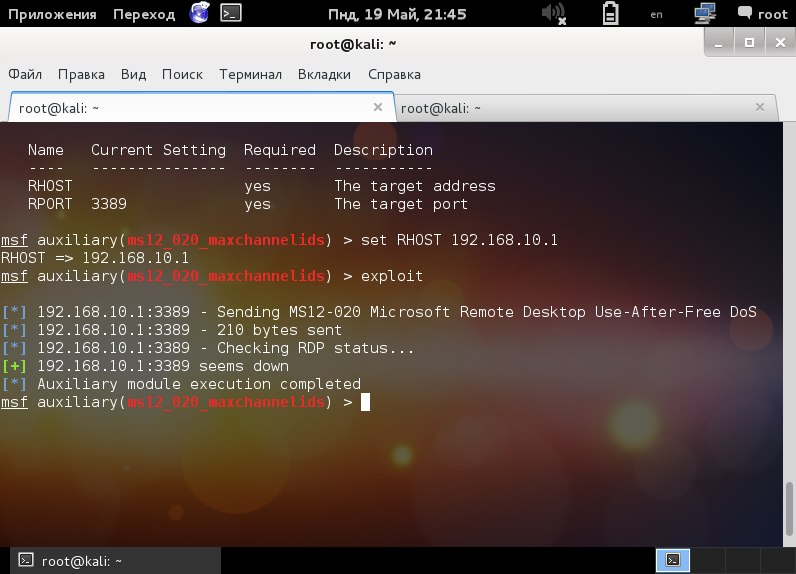Click the terminal cursor at the last prompt
Screen dimensions: 796x574
[x=366, y=402]
